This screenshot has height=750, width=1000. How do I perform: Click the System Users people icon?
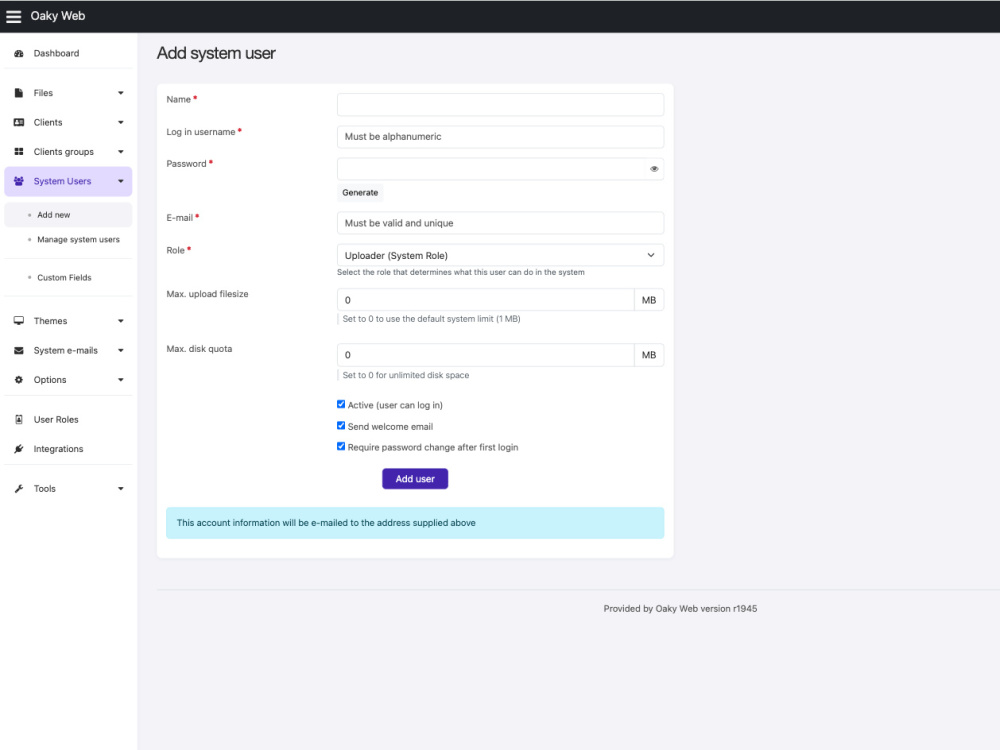coord(18,181)
